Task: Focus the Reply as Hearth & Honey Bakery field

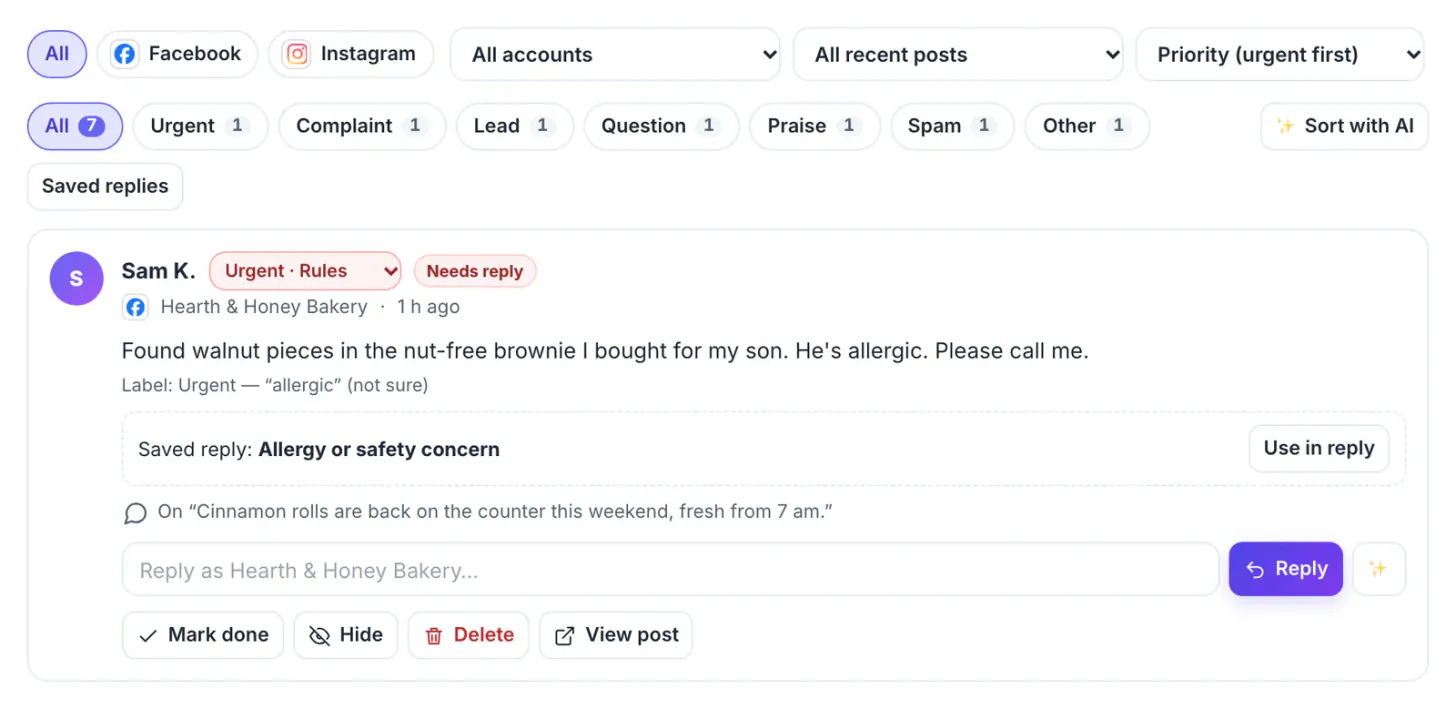Action: click(670, 570)
